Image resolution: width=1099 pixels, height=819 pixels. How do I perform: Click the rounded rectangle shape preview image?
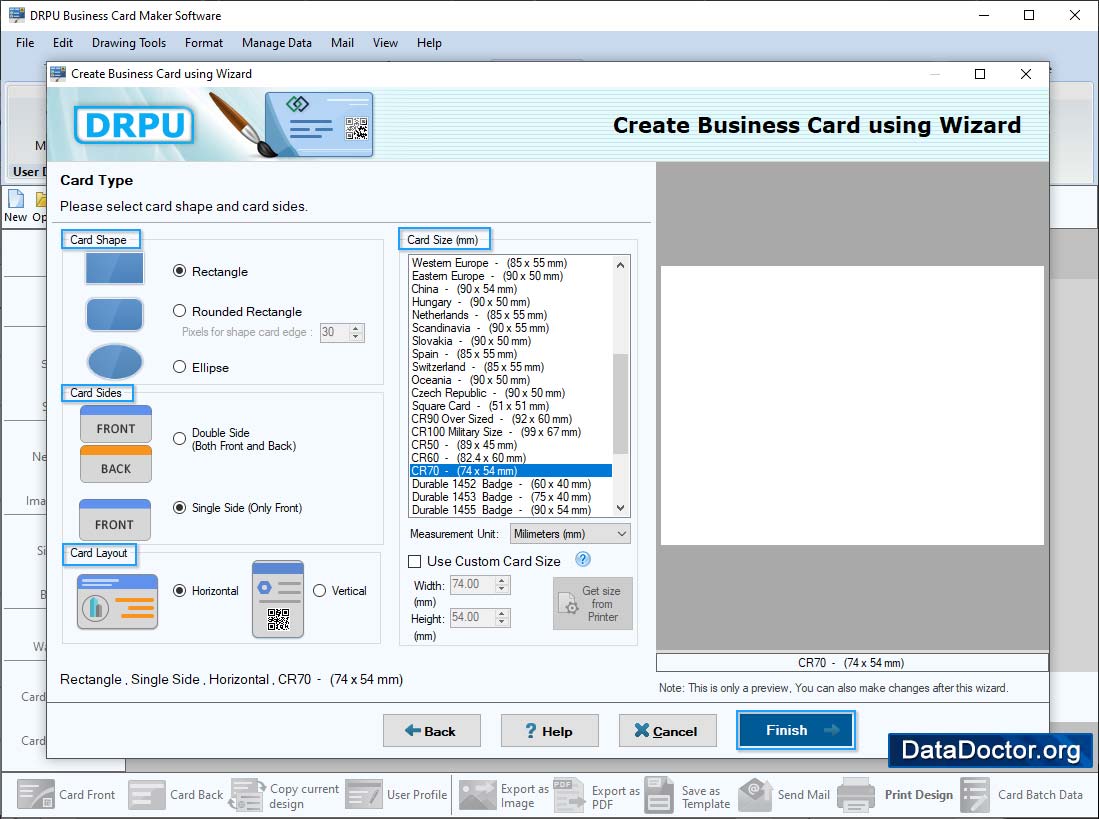click(114, 315)
